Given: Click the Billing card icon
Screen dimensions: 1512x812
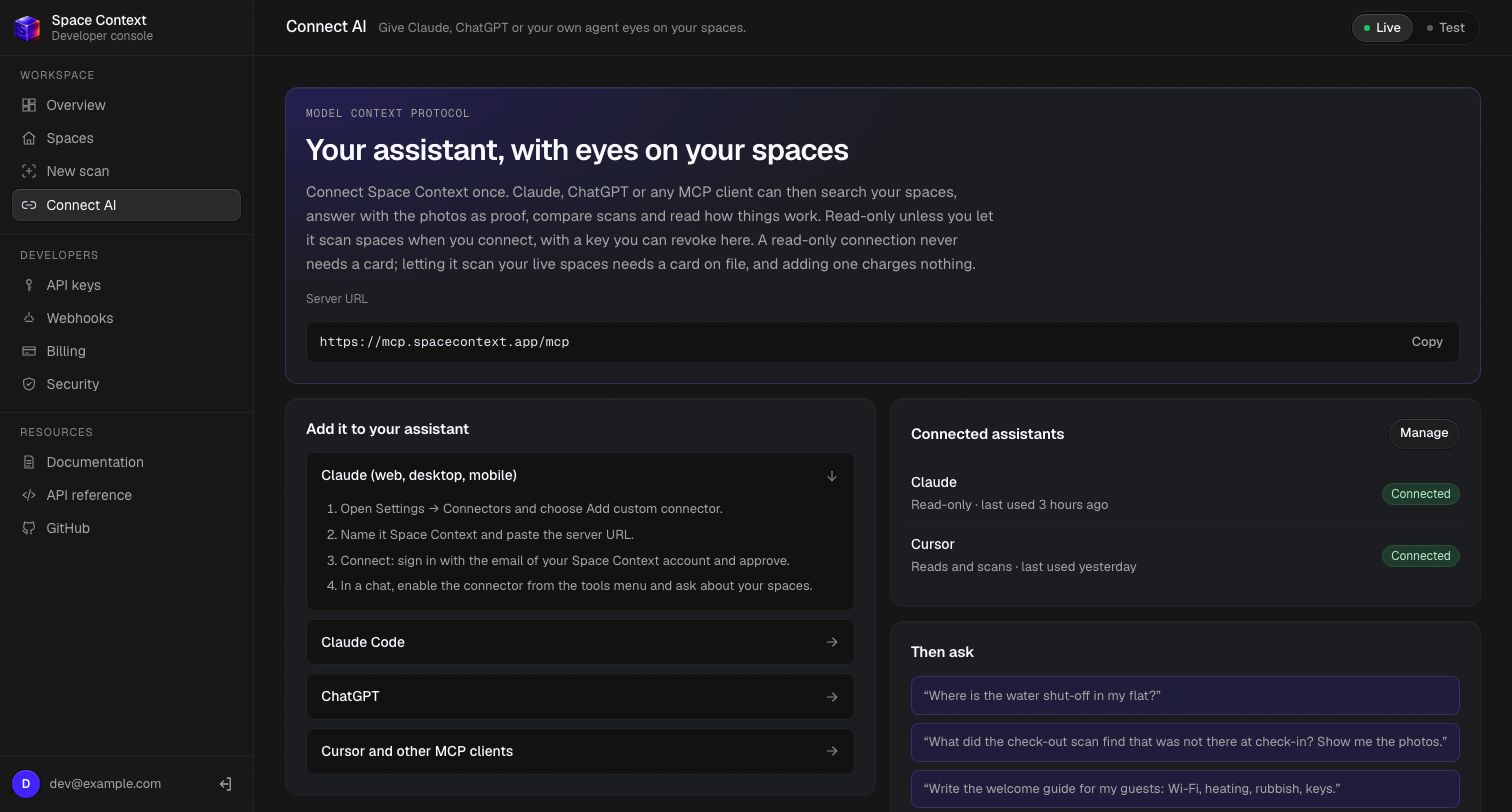Looking at the screenshot, I should [29, 351].
